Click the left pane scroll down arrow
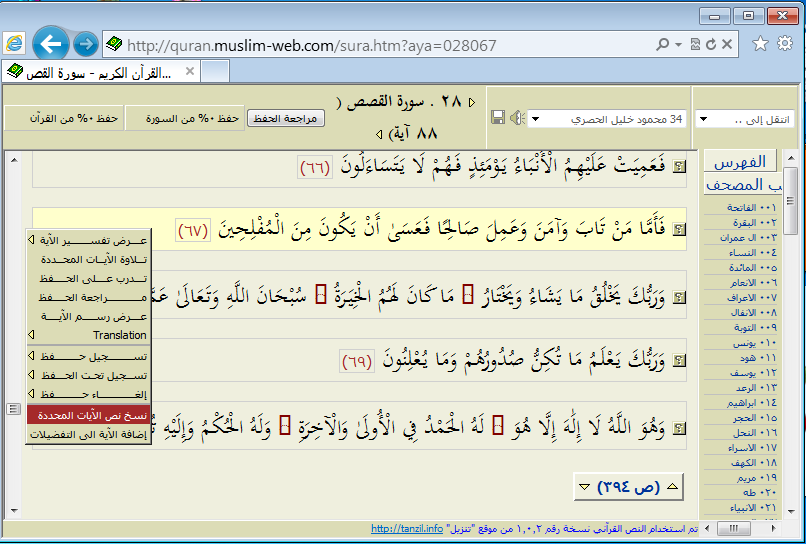This screenshot has width=806, height=544. pyautogui.click(x=14, y=511)
